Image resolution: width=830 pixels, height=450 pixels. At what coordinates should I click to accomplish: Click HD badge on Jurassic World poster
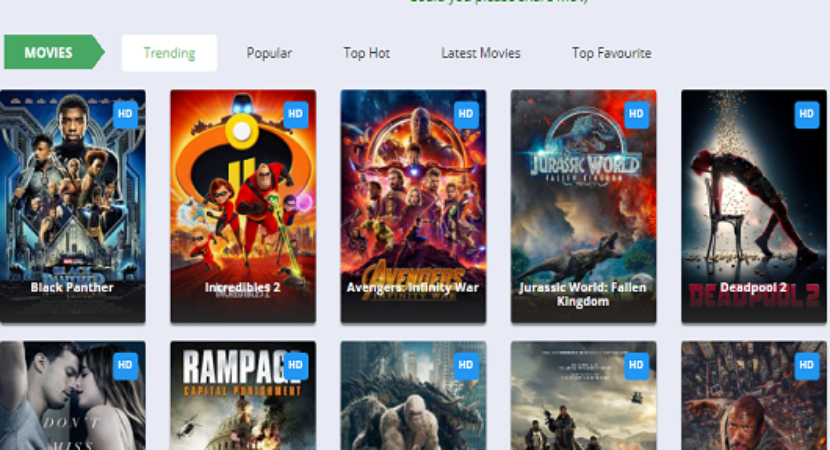coord(636,114)
